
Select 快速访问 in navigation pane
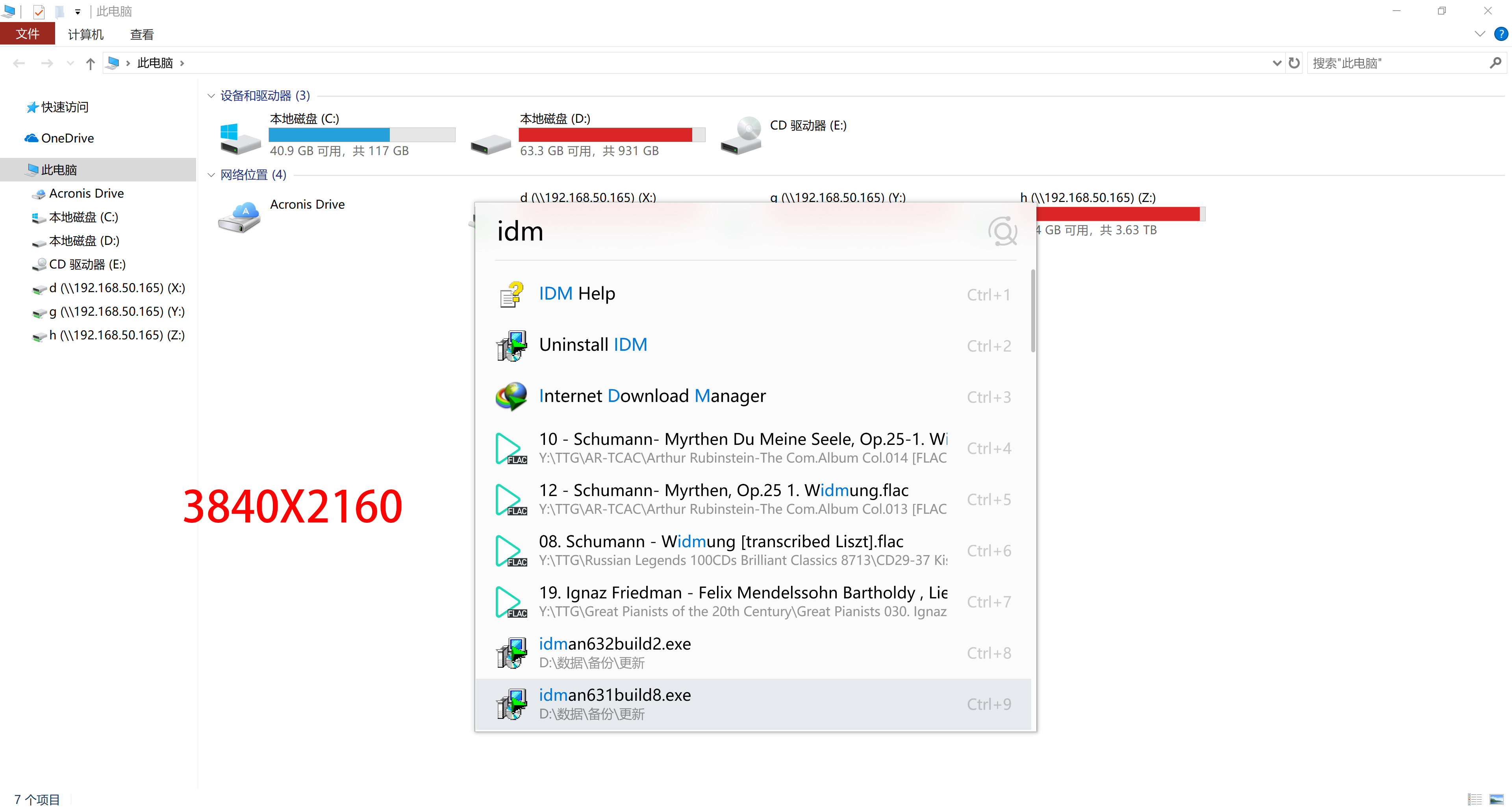(x=65, y=107)
